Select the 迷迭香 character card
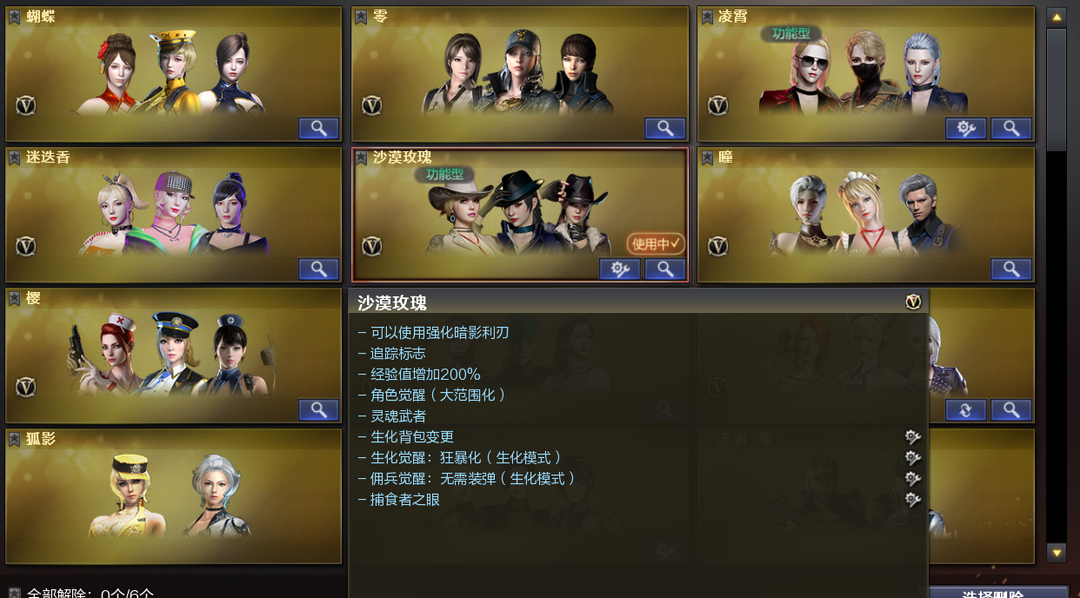Viewport: 1080px width, 598px height. tap(174, 214)
